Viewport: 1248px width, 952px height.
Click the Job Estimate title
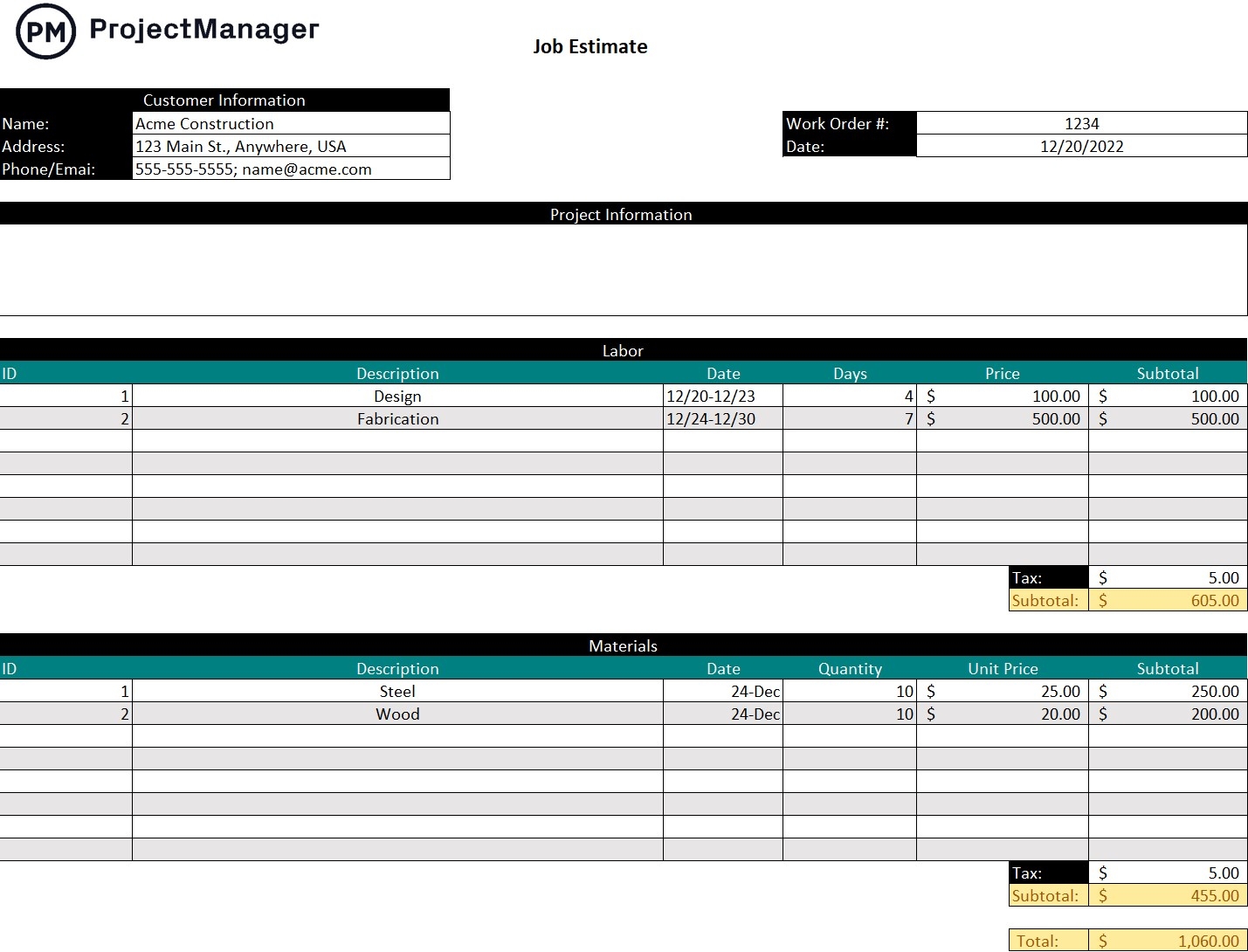coord(590,46)
